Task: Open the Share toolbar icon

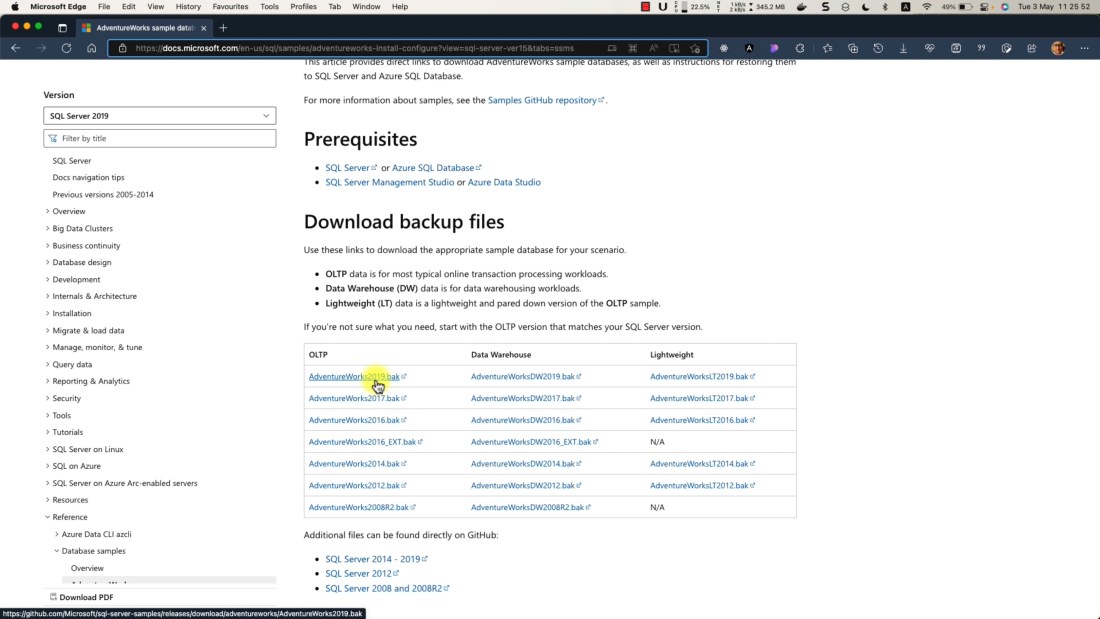Action: (1032, 48)
